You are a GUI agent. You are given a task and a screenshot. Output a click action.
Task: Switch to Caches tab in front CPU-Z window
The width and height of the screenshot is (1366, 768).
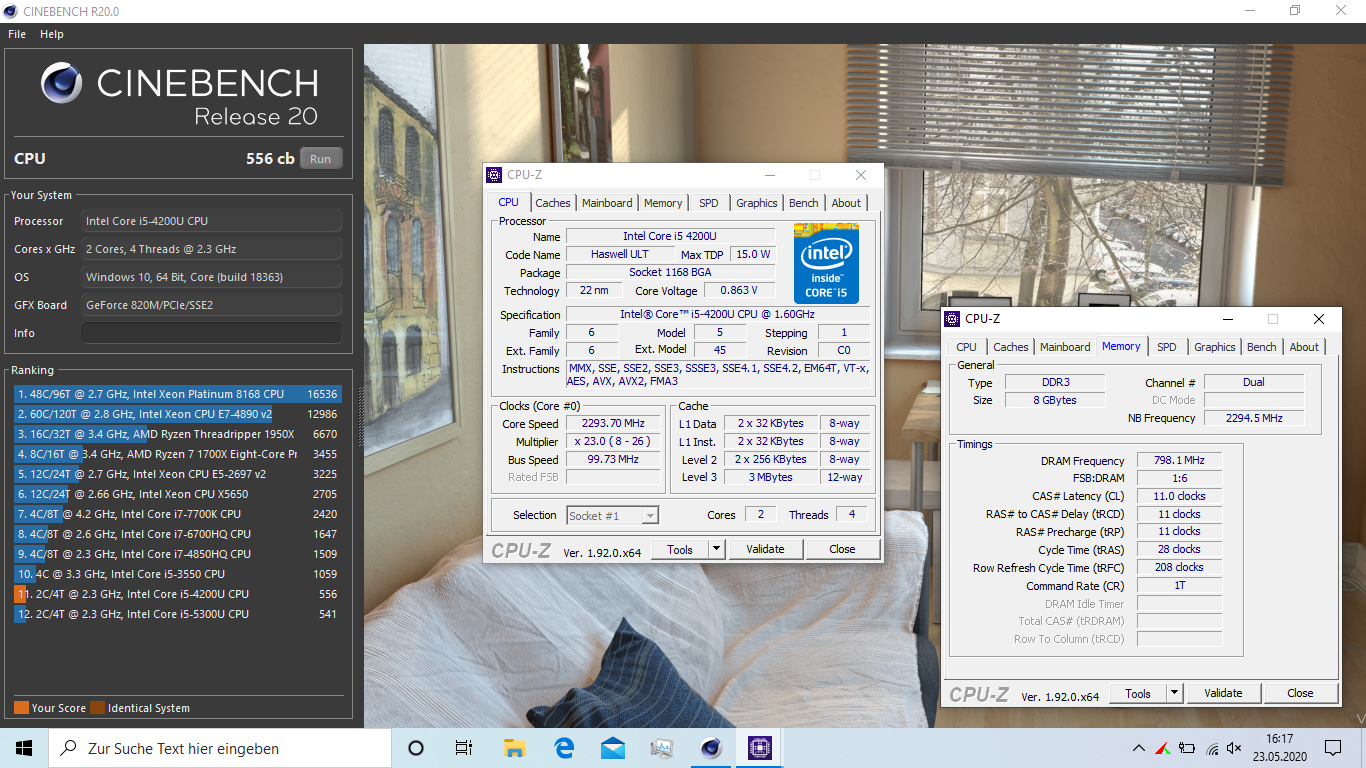click(552, 203)
